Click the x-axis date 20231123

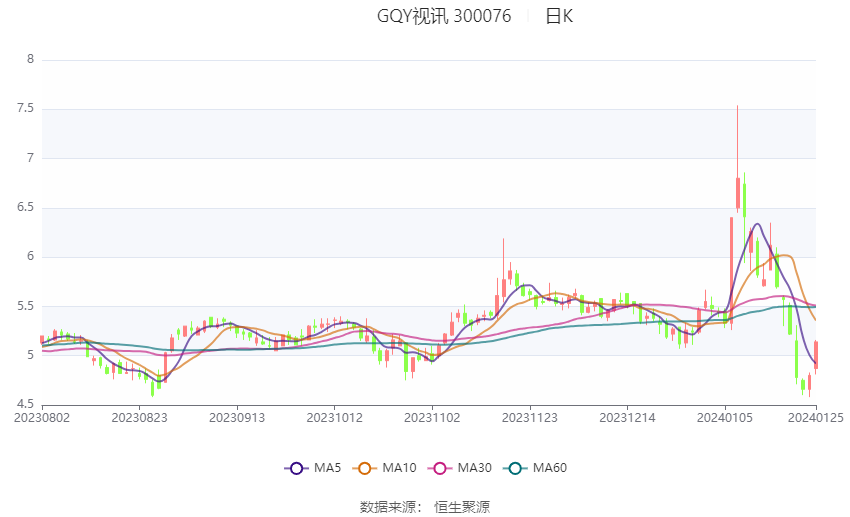click(x=530, y=418)
